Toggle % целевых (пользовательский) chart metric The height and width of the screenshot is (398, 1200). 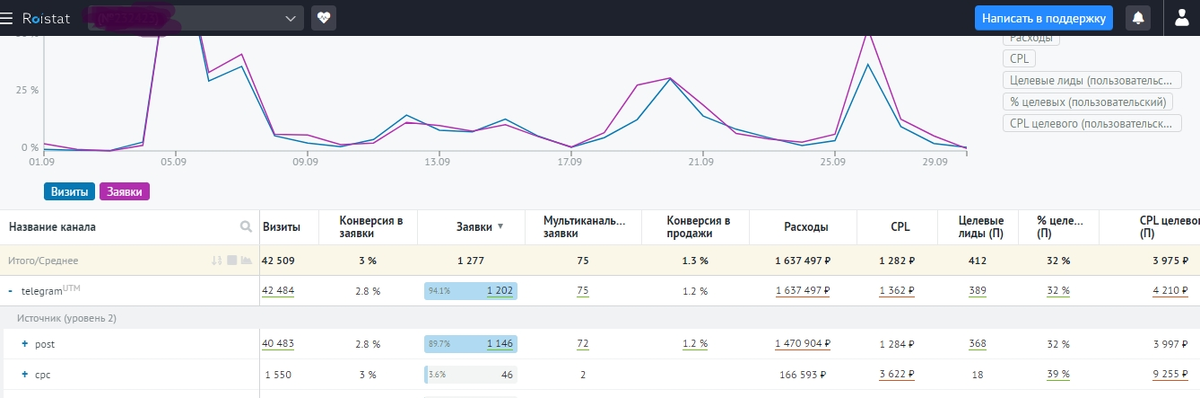[1087, 101]
